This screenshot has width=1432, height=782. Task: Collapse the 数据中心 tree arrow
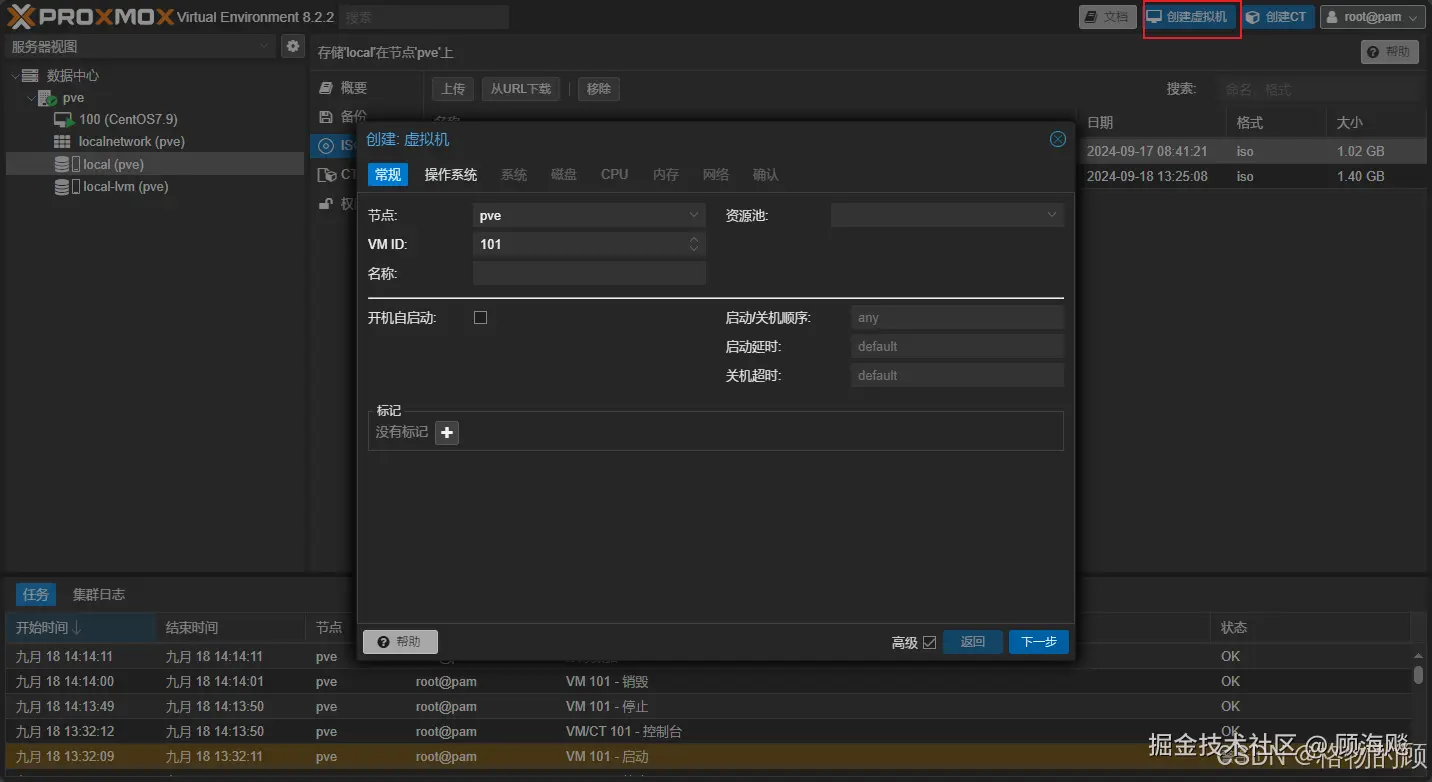[14, 76]
